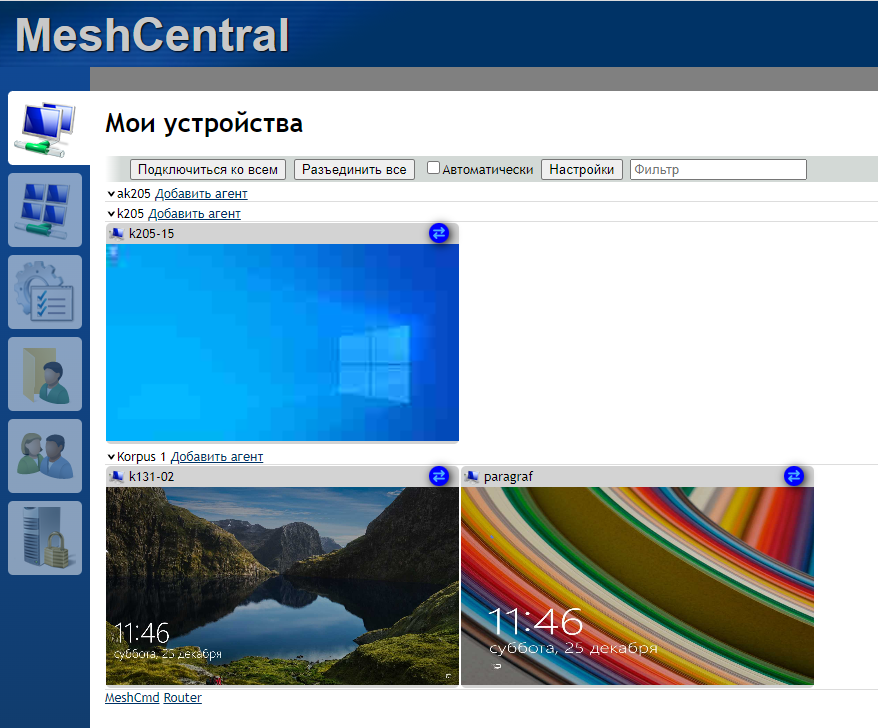Open the My Files folder and user icon
Viewport: 878px width, 728px height.
tap(45, 374)
